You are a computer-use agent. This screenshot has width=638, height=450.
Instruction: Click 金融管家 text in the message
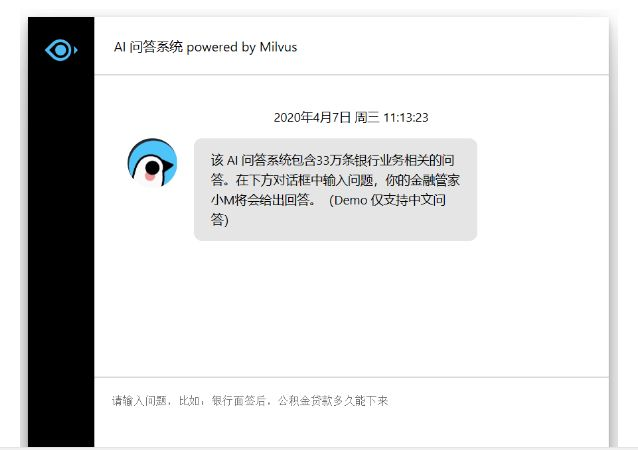tap(435, 180)
